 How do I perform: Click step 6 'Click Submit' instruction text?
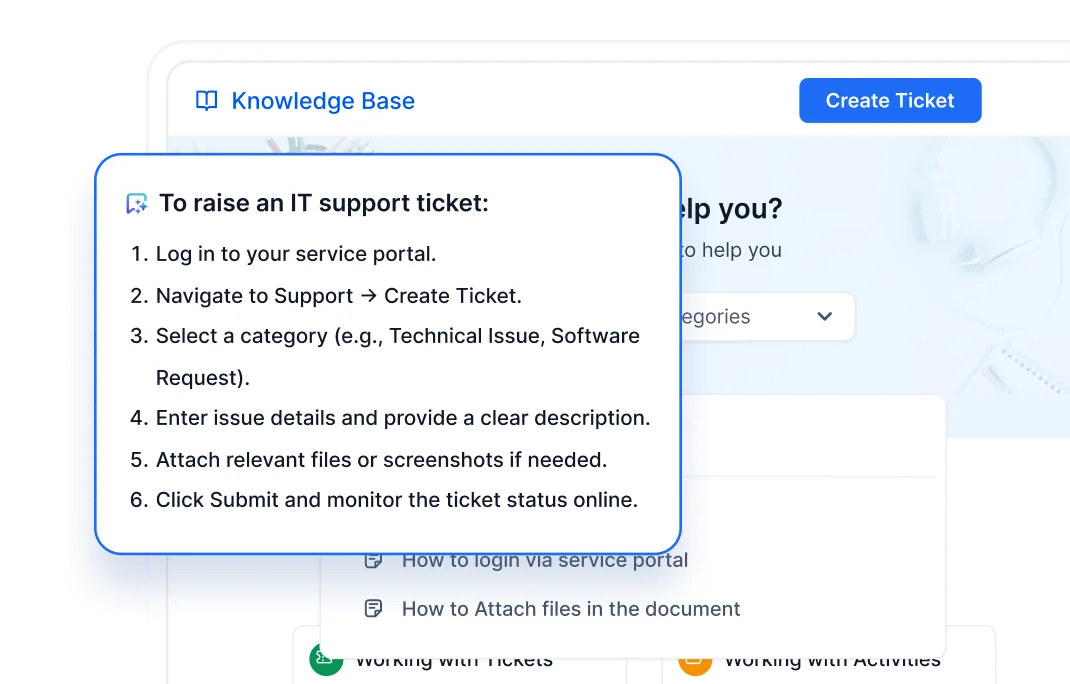397,500
